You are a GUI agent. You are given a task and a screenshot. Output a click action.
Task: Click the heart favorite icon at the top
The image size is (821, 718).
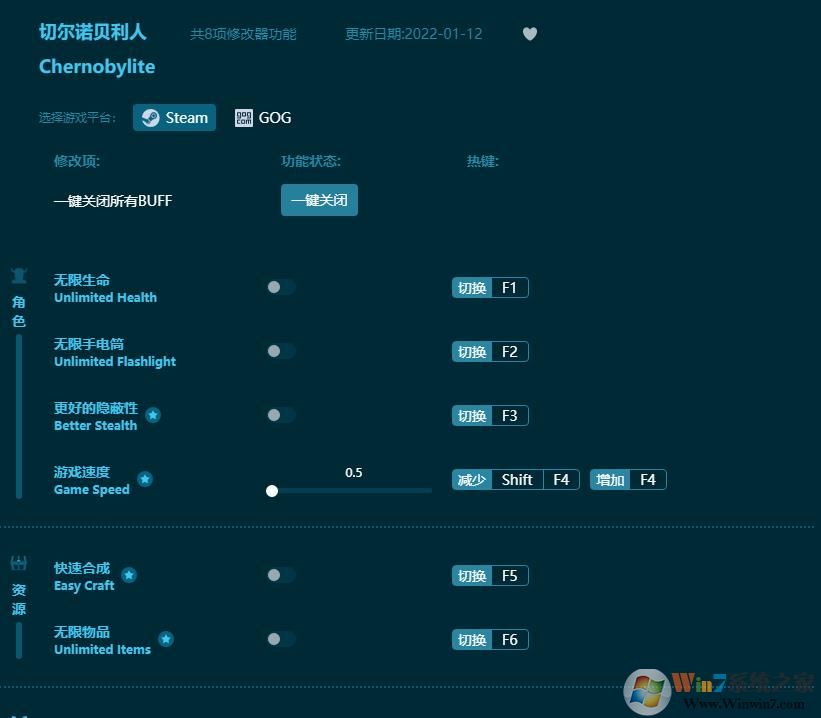(529, 33)
